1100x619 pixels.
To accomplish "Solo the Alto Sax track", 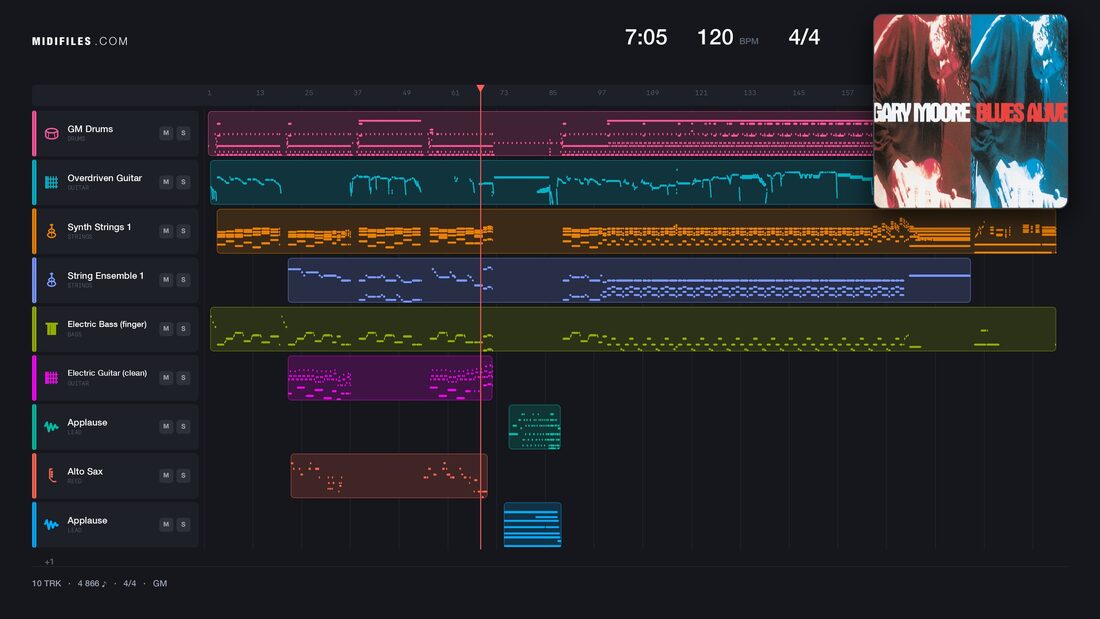I will pos(183,475).
